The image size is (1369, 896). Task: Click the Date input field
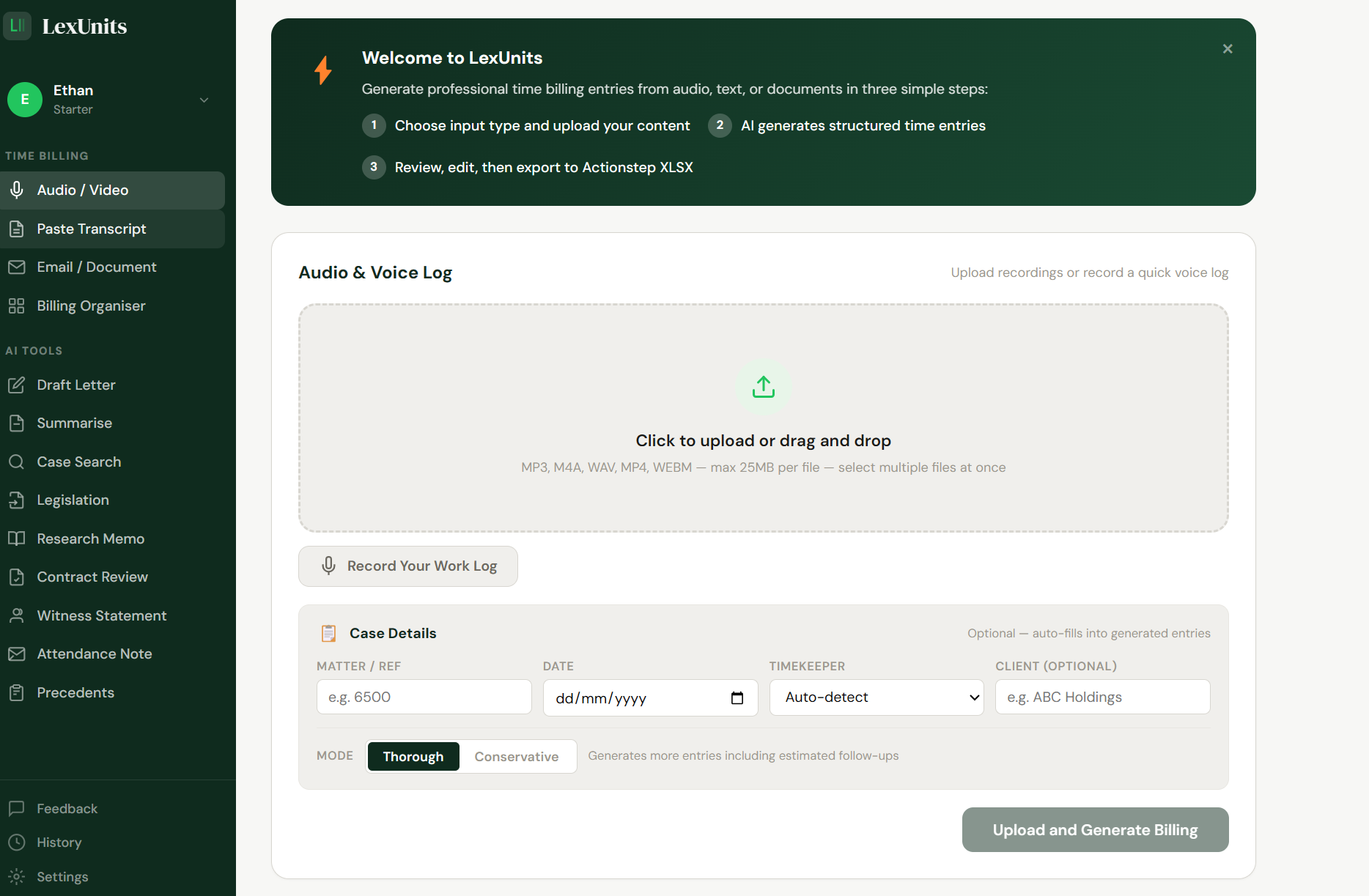coord(651,698)
